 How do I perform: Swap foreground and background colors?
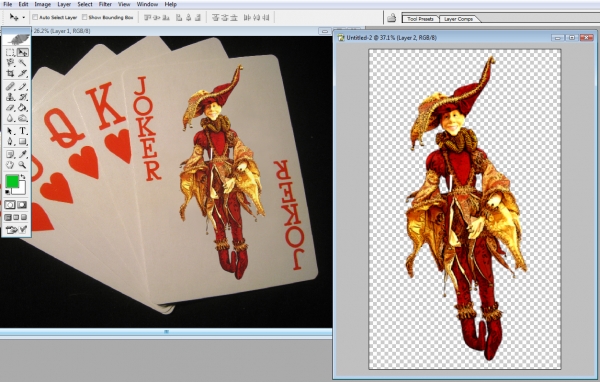point(24,177)
